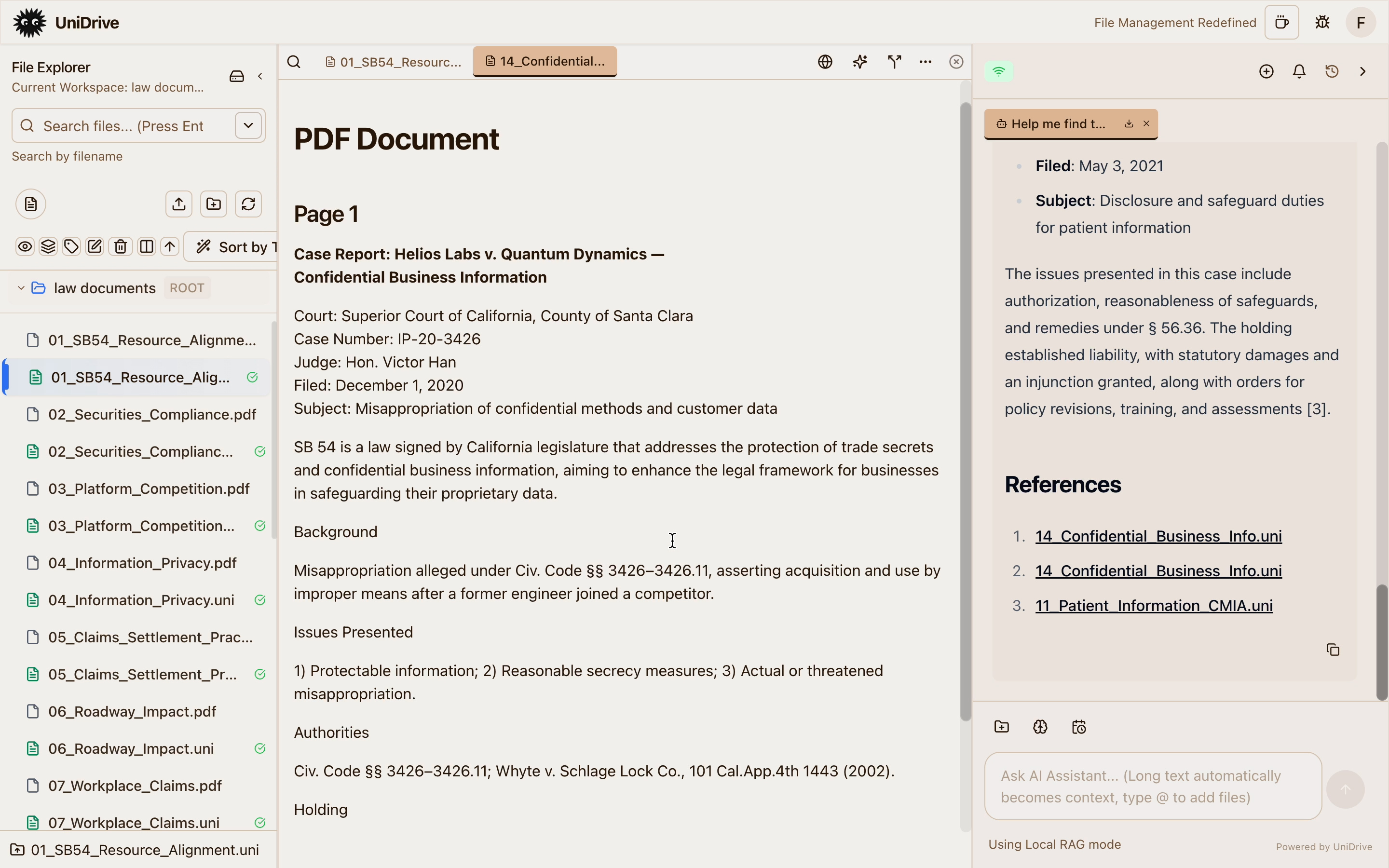The width and height of the screenshot is (1389, 868).
Task: Toggle the eye visibility icon
Action: [x=25, y=247]
